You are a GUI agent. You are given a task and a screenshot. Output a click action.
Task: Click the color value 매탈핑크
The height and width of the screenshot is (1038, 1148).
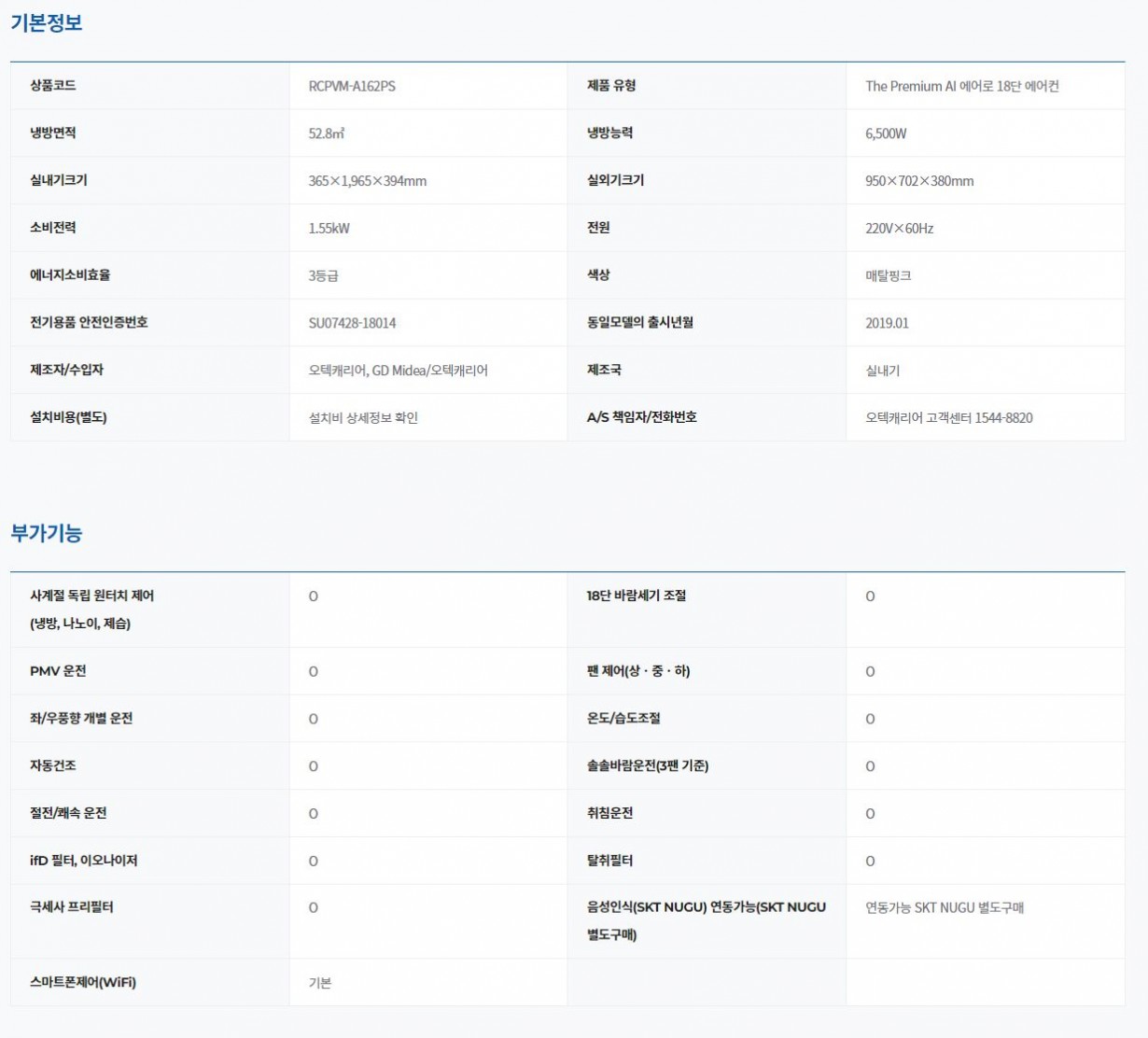coord(888,276)
